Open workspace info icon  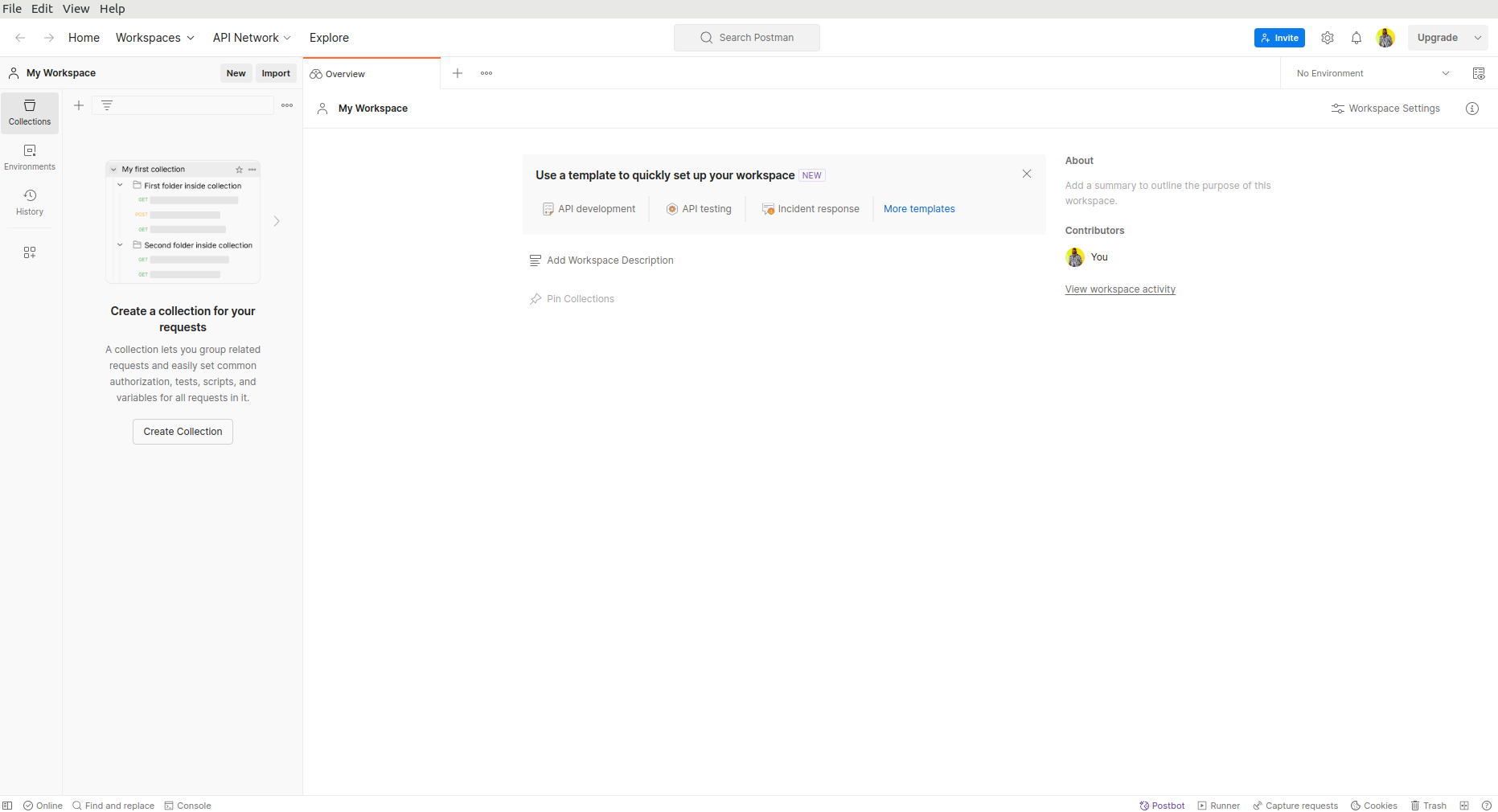(x=1472, y=109)
